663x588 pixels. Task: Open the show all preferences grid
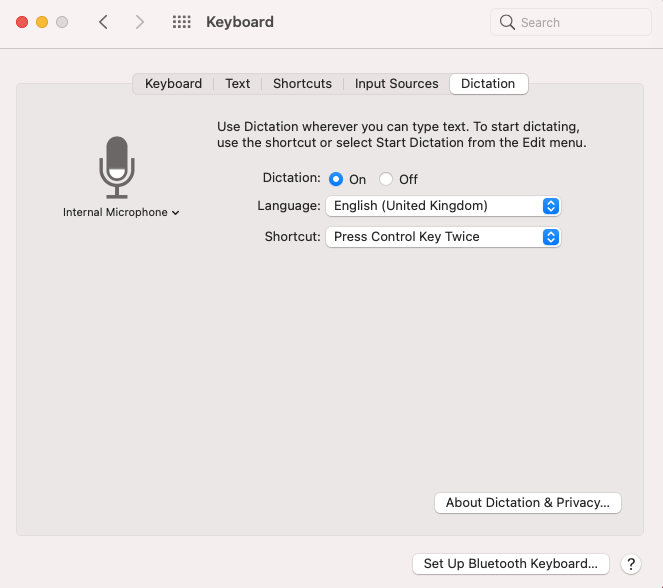pyautogui.click(x=181, y=22)
